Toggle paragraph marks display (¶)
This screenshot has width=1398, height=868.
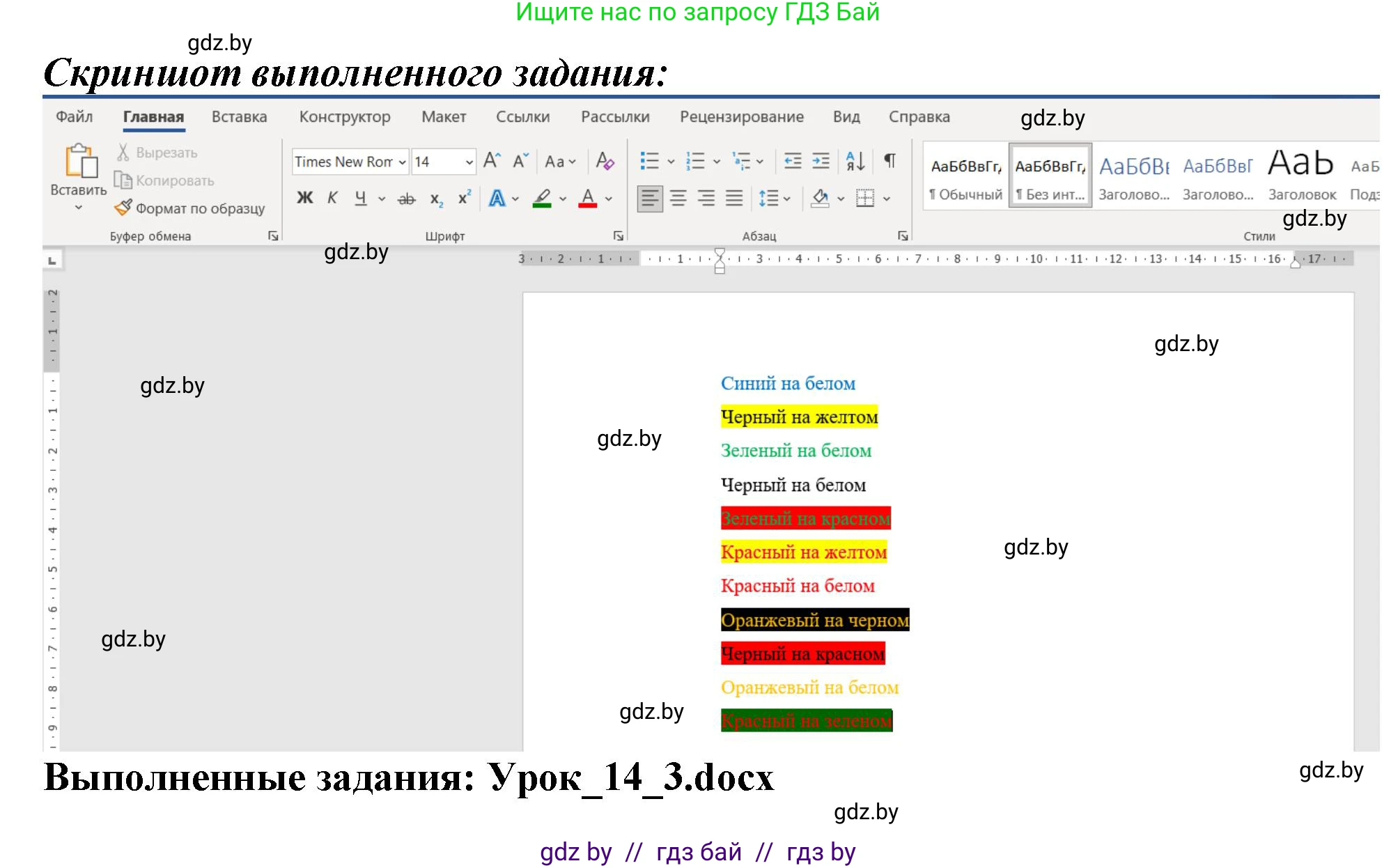(x=890, y=161)
